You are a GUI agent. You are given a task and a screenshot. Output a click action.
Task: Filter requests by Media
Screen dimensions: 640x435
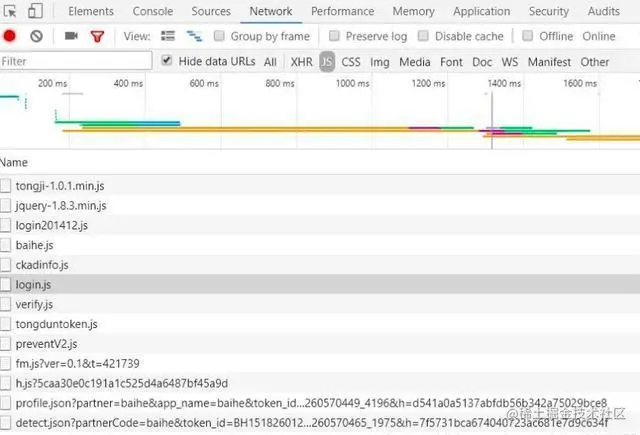pos(415,62)
